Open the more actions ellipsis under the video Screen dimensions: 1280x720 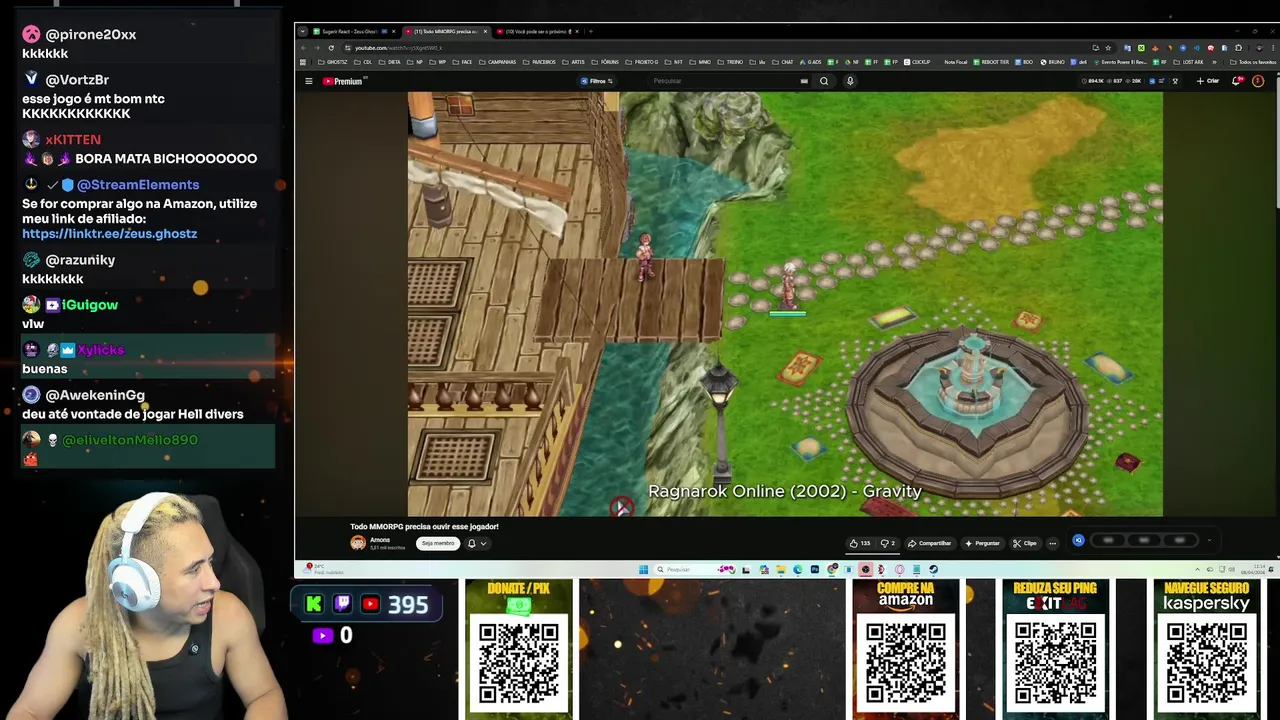[1052, 543]
